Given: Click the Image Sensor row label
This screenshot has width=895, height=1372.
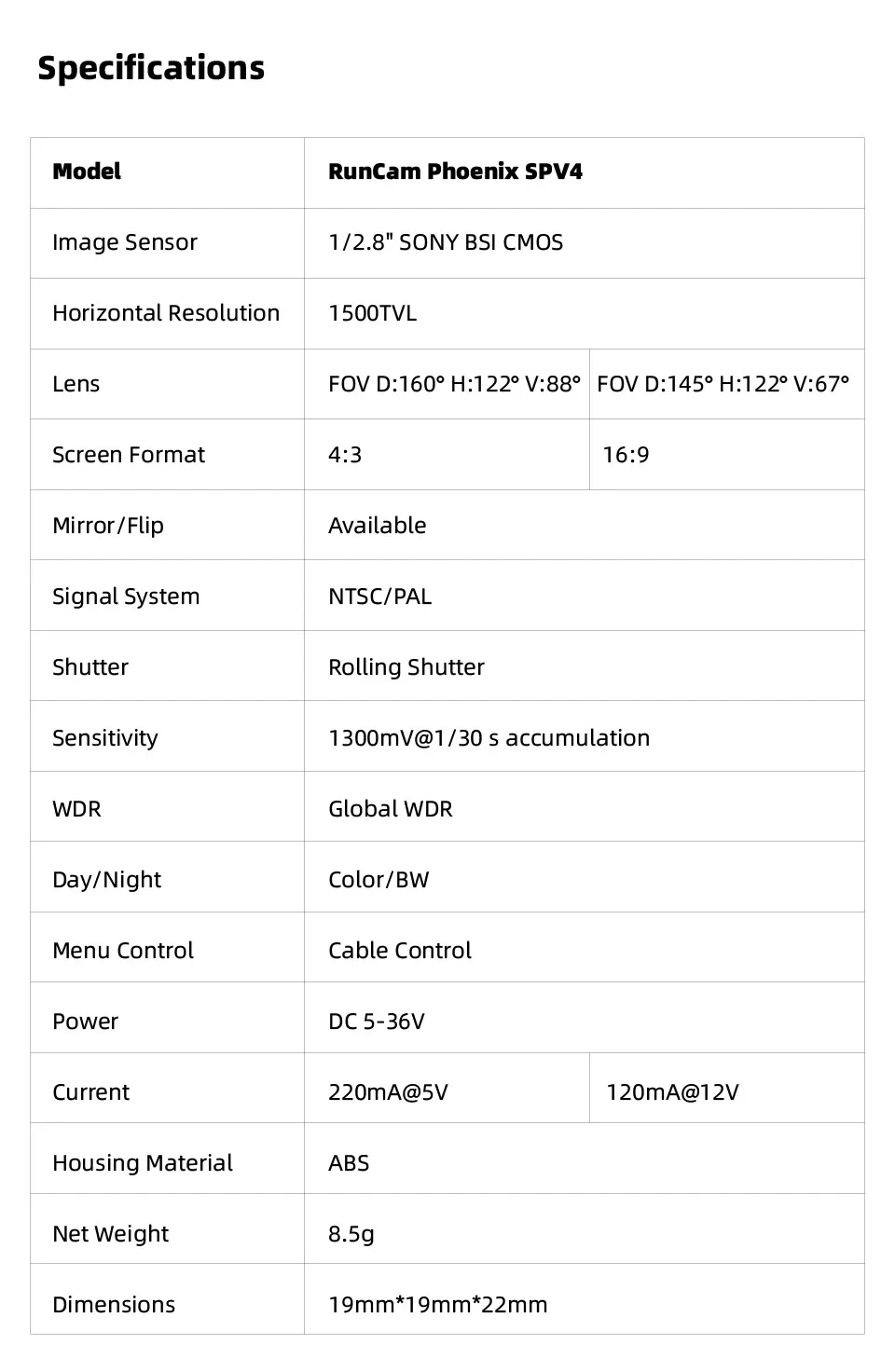Looking at the screenshot, I should click(125, 242).
